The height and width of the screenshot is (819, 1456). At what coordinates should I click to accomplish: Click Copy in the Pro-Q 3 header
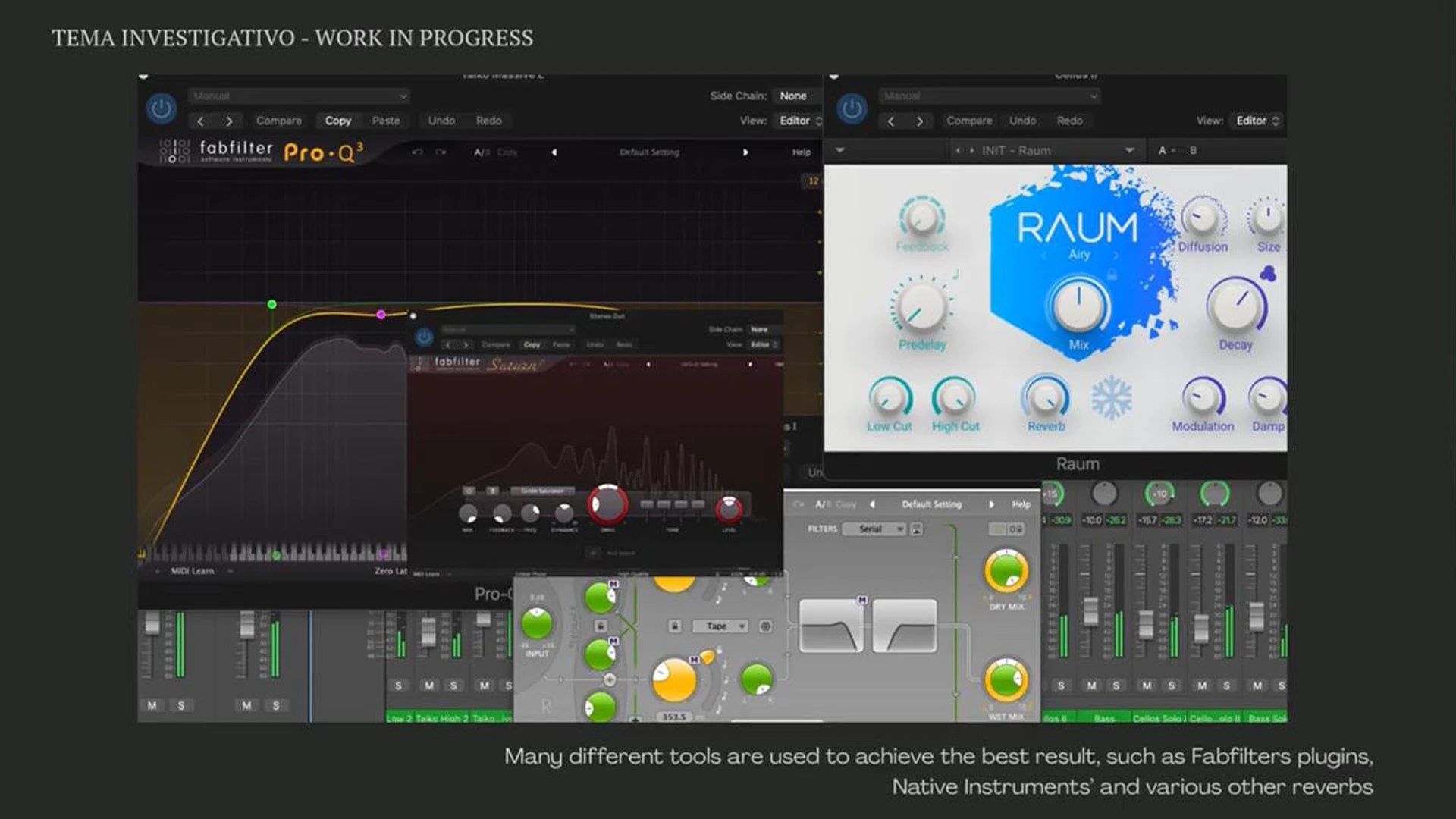coord(338,121)
